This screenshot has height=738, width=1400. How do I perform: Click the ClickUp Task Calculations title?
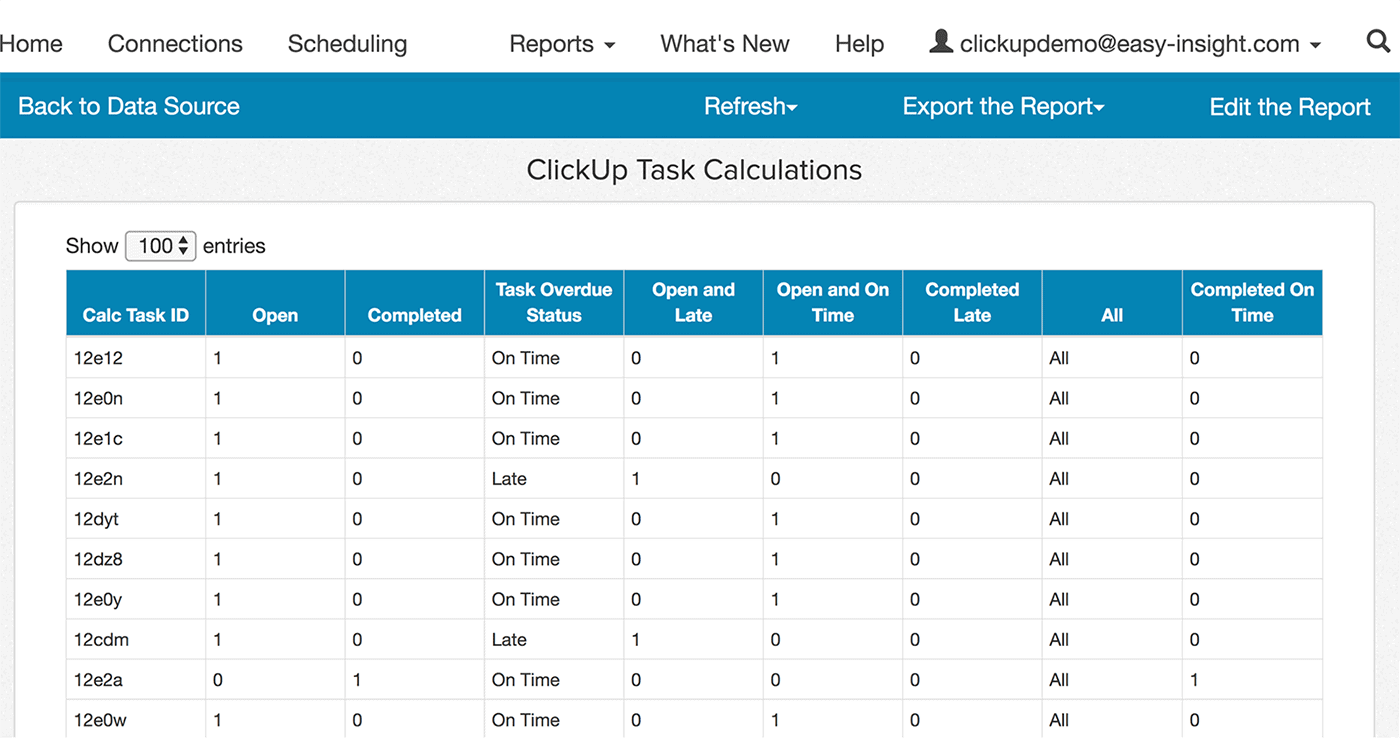pos(694,170)
